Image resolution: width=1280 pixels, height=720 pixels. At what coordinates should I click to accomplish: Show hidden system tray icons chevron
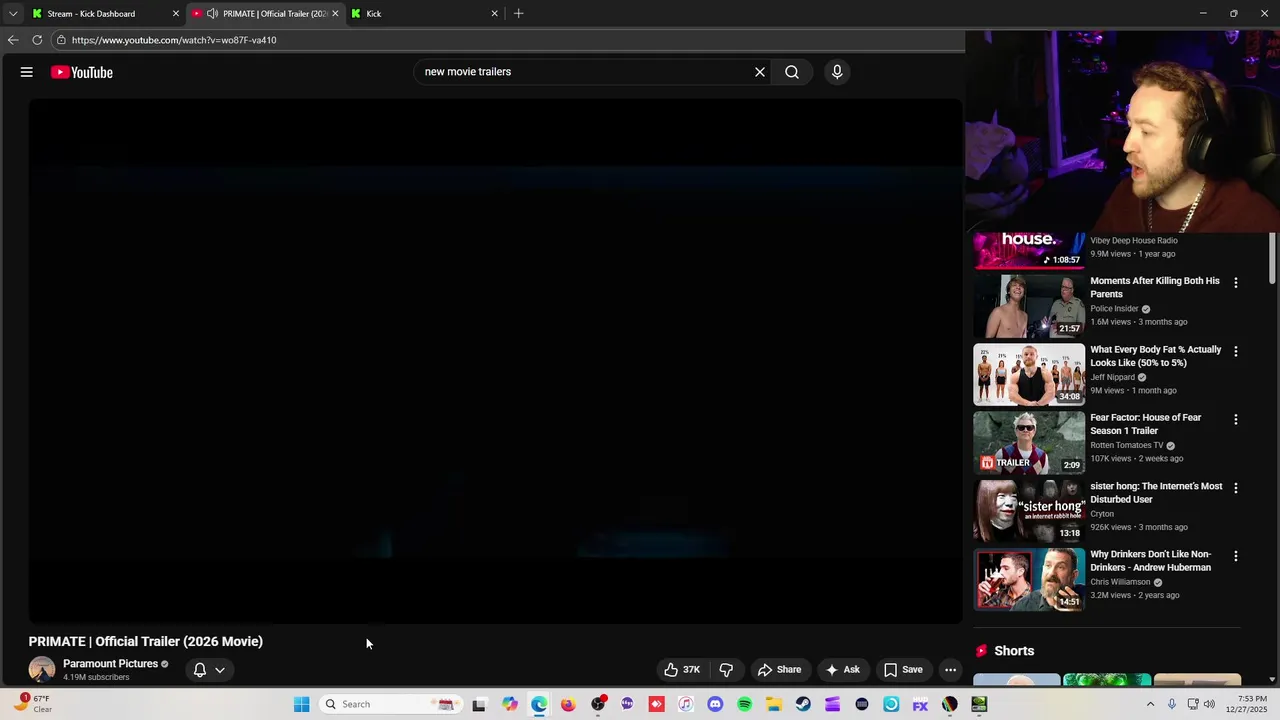[x=1150, y=704]
